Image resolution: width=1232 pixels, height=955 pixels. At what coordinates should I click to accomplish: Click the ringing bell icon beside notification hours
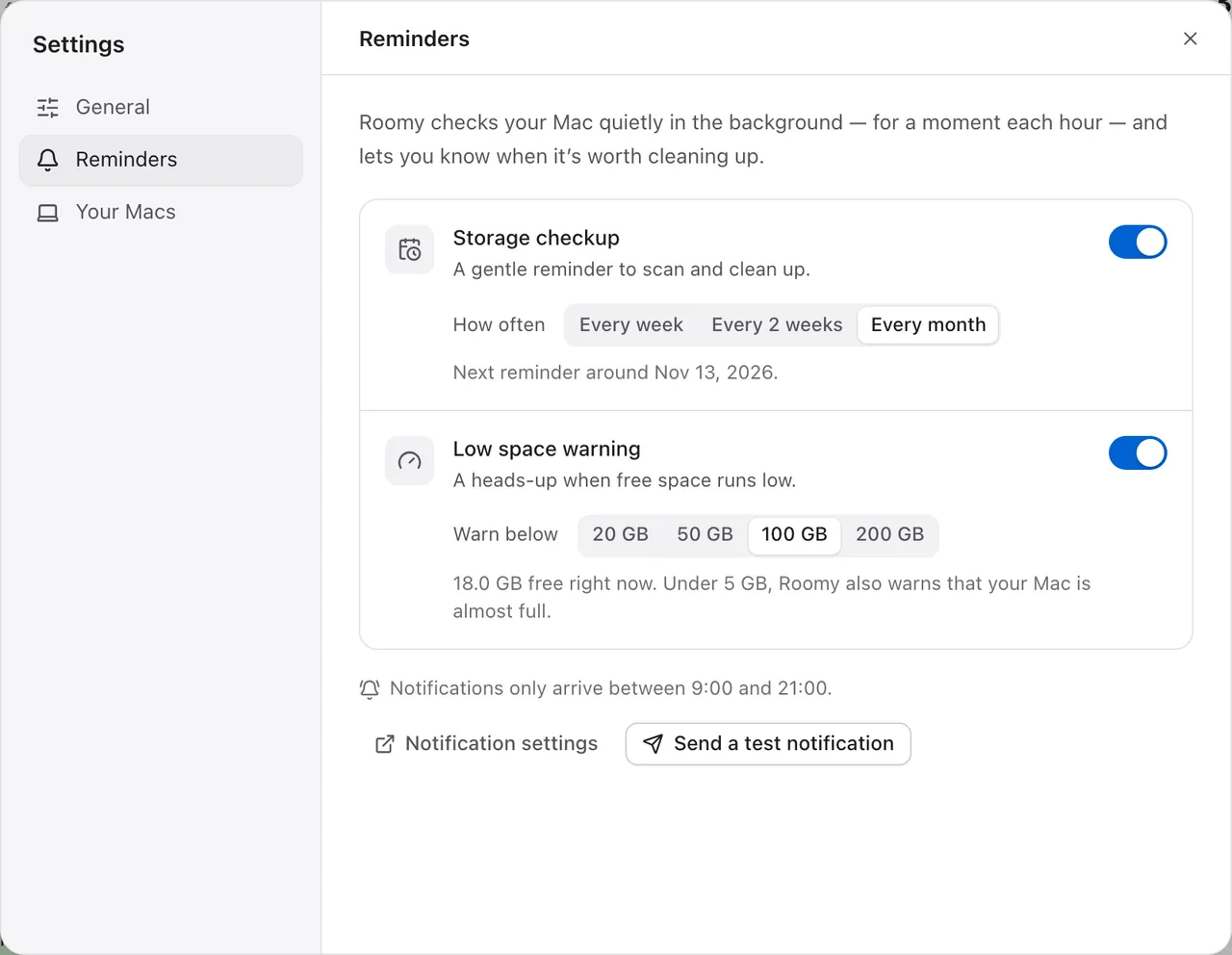[x=370, y=689]
